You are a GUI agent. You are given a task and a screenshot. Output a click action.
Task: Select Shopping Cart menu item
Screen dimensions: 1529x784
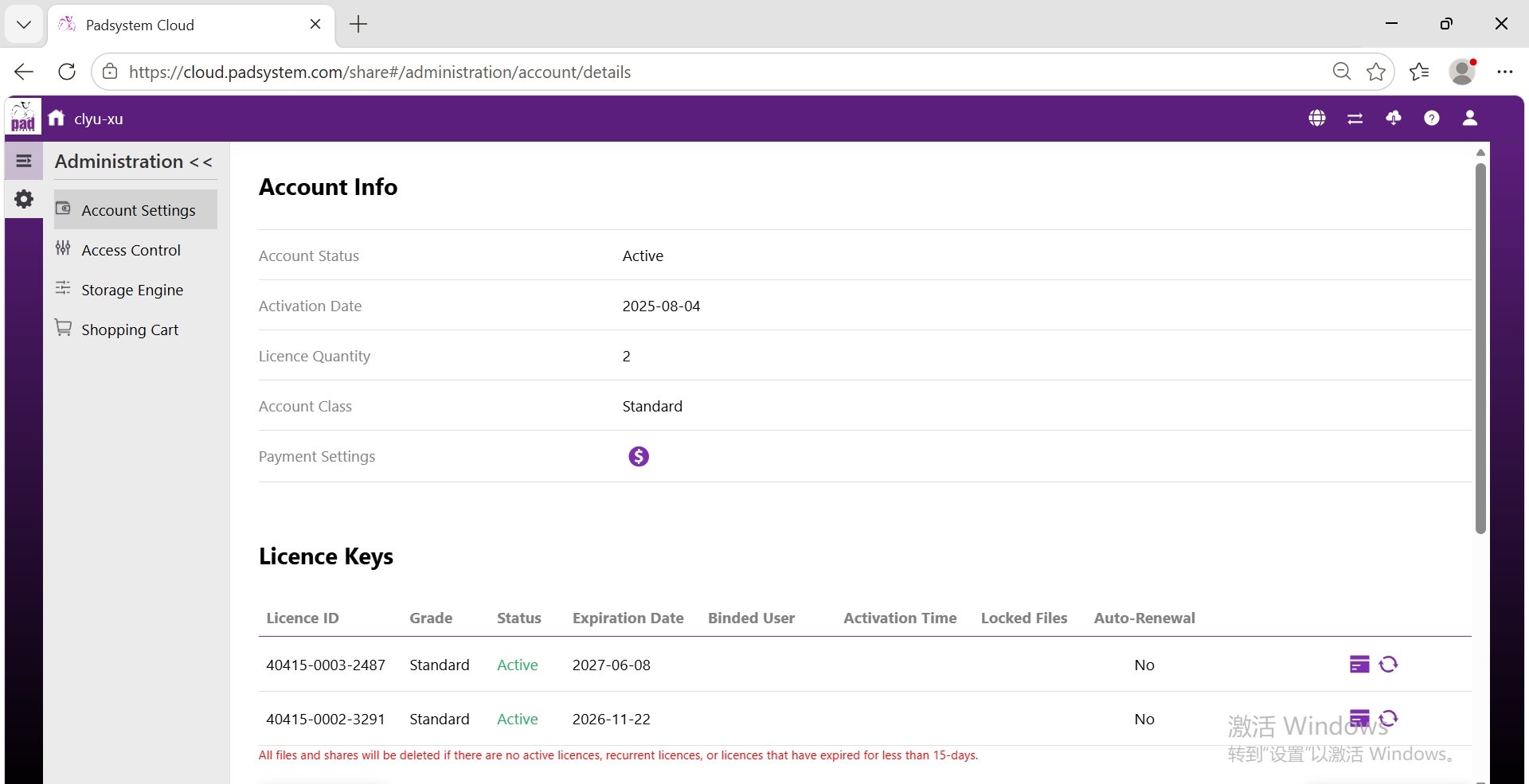tap(135, 329)
